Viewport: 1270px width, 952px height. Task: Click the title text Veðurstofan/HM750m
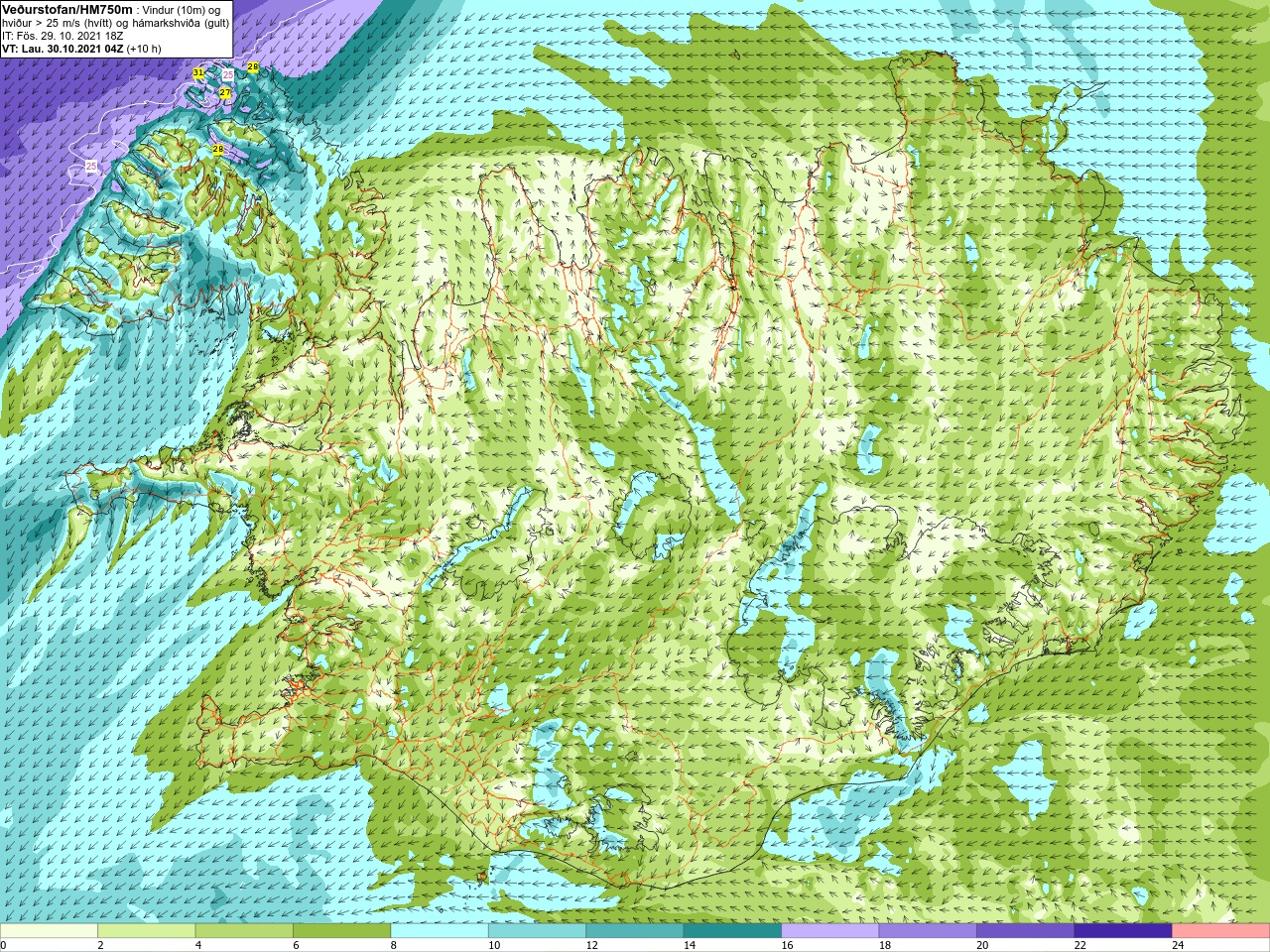click(x=67, y=8)
